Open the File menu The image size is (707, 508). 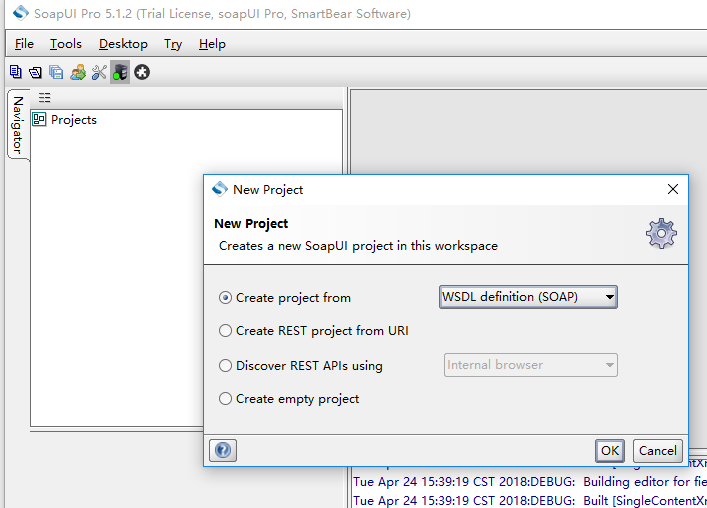click(x=24, y=44)
